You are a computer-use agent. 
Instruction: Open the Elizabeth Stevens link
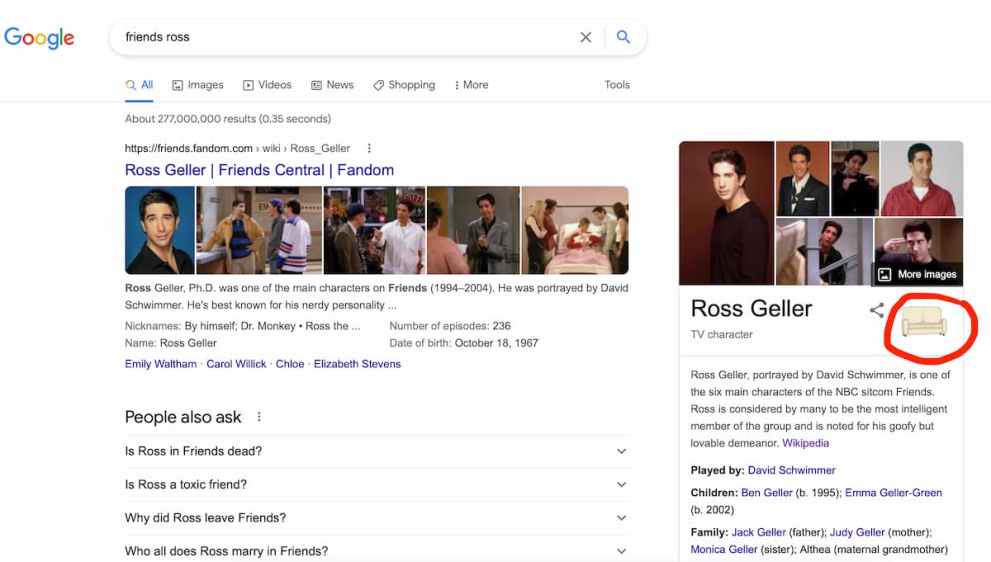pyautogui.click(x=357, y=363)
